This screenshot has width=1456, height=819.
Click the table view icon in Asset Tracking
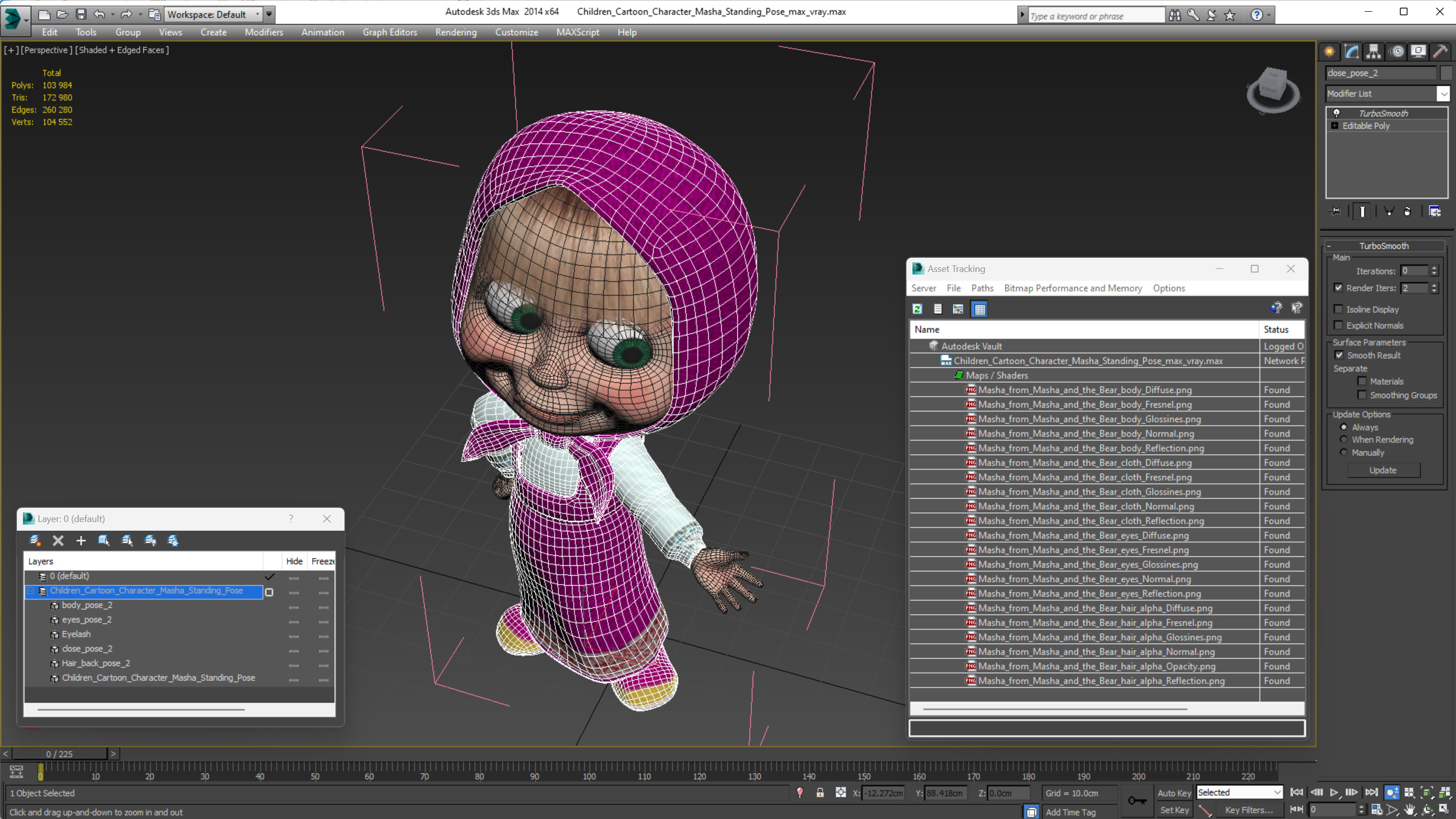pyautogui.click(x=980, y=309)
